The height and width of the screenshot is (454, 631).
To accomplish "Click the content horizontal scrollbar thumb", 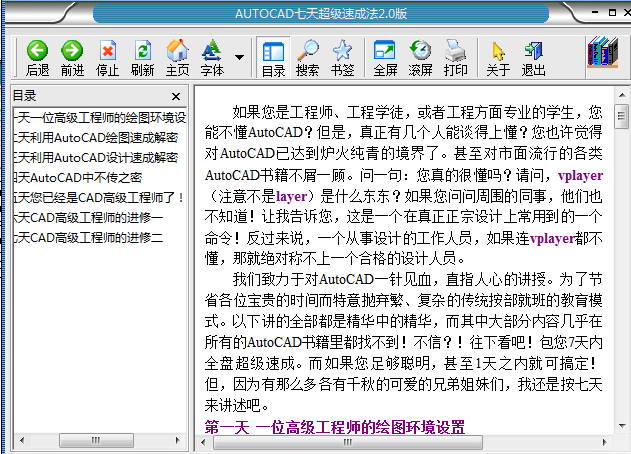I will 348,442.
